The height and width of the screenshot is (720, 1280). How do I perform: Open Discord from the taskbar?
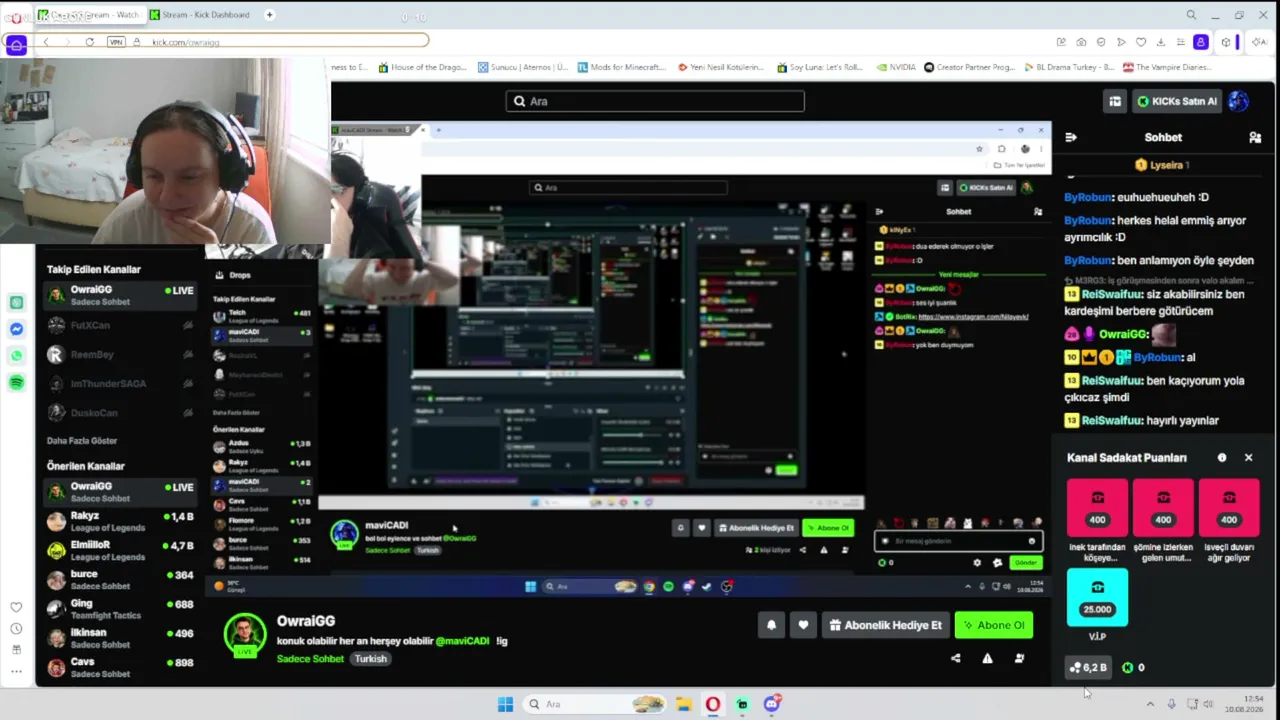771,704
